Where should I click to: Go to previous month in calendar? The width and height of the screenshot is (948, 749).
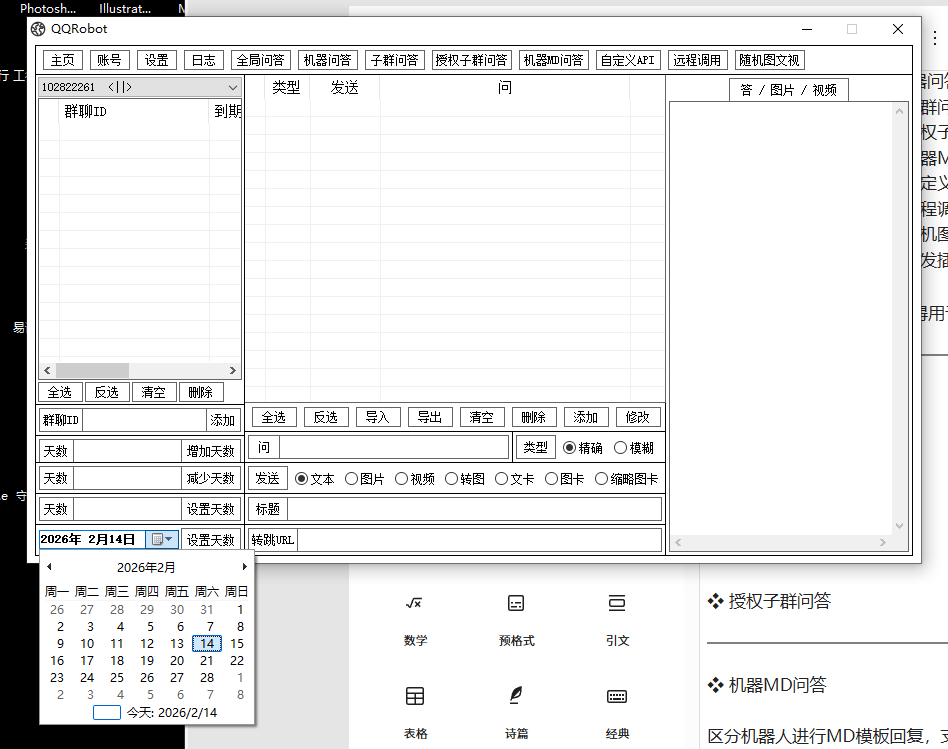49,567
